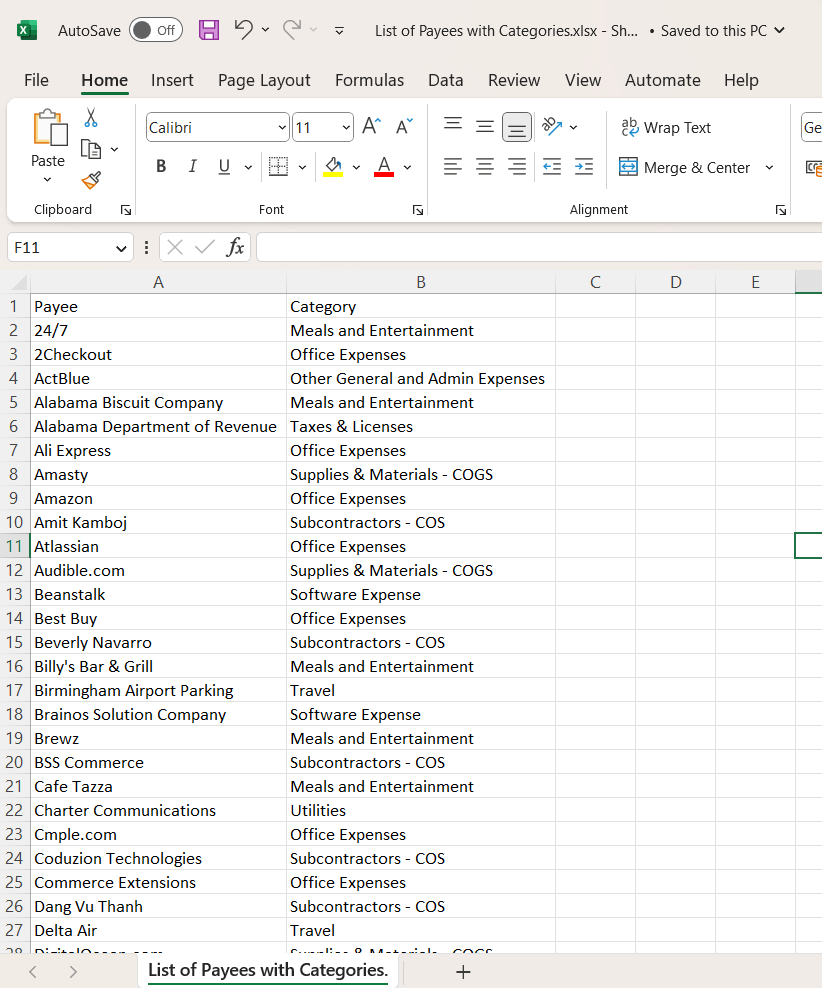Image resolution: width=822 pixels, height=988 pixels.
Task: Click the Excel app icon in title bar
Action: (x=26, y=30)
